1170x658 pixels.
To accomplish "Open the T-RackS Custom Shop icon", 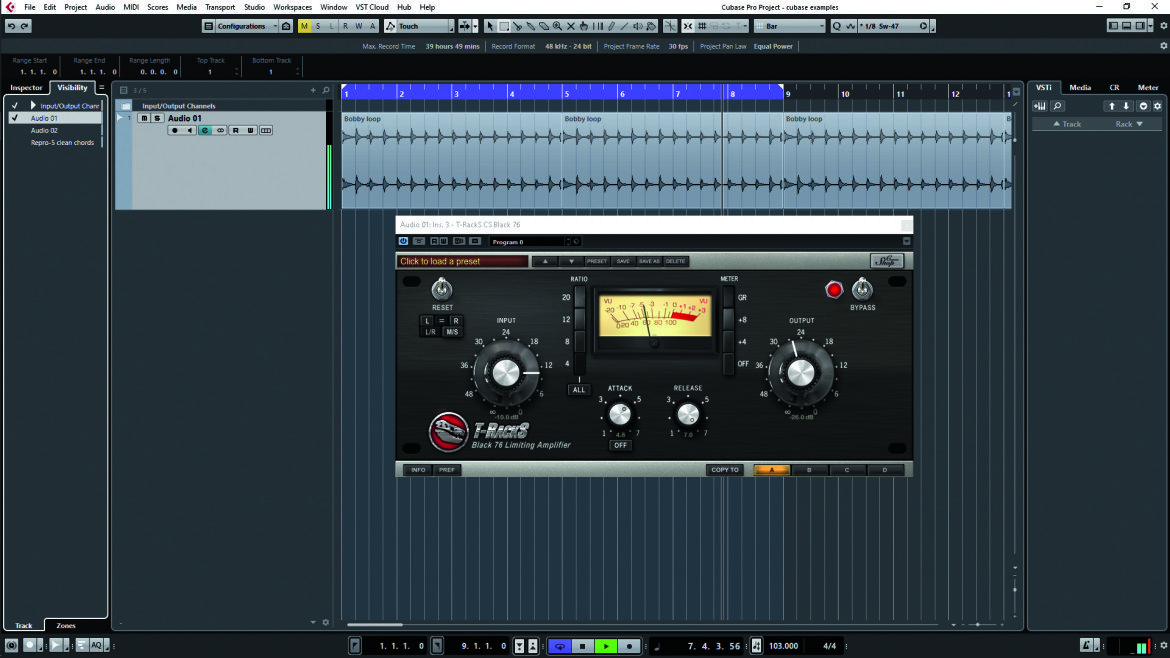I will [886, 261].
